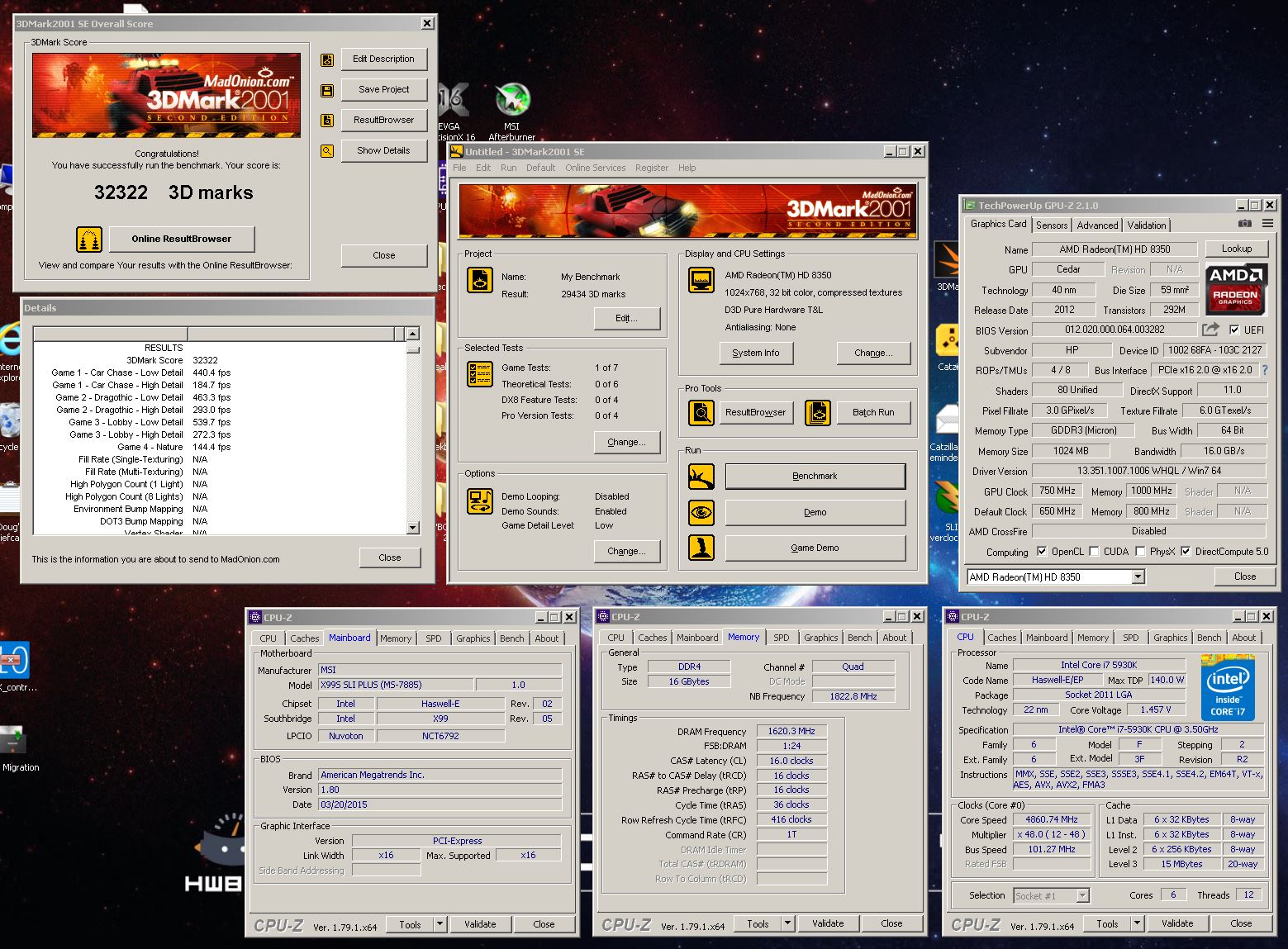Screen dimensions: 1288x949
Task: Toggle the OpenCL checkbox
Action: 1042,551
